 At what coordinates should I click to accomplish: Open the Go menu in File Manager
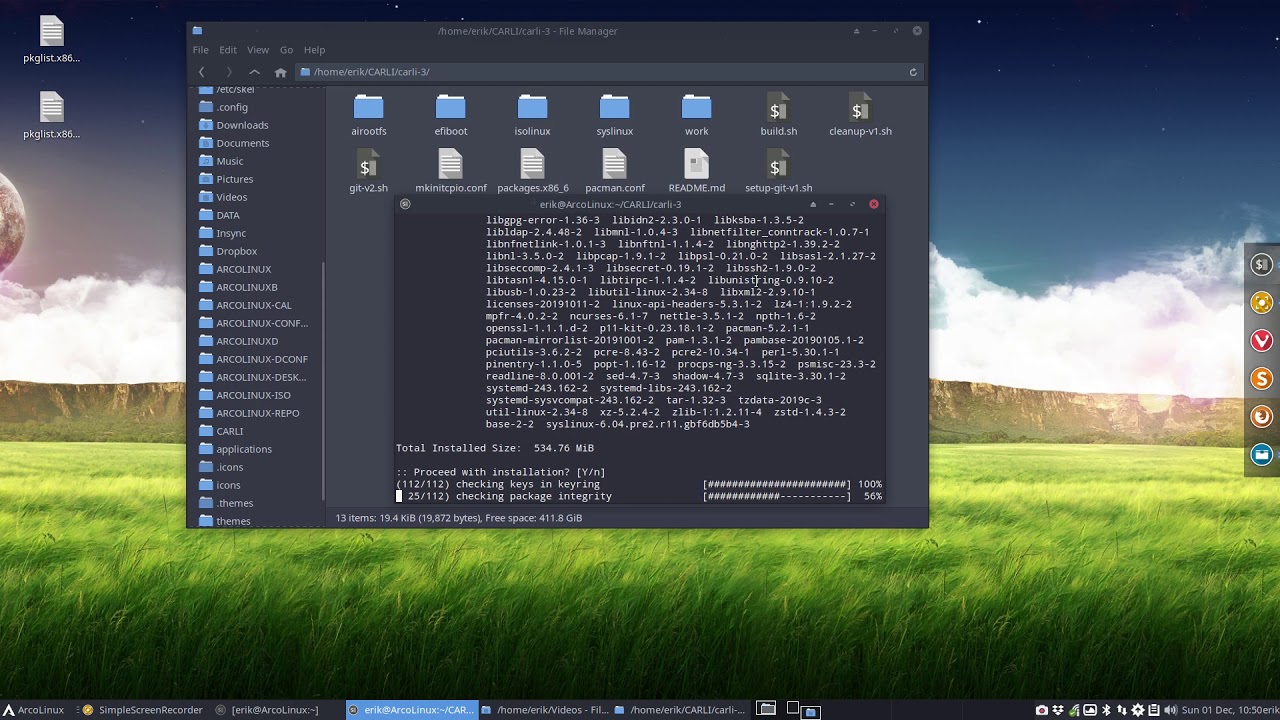click(287, 50)
